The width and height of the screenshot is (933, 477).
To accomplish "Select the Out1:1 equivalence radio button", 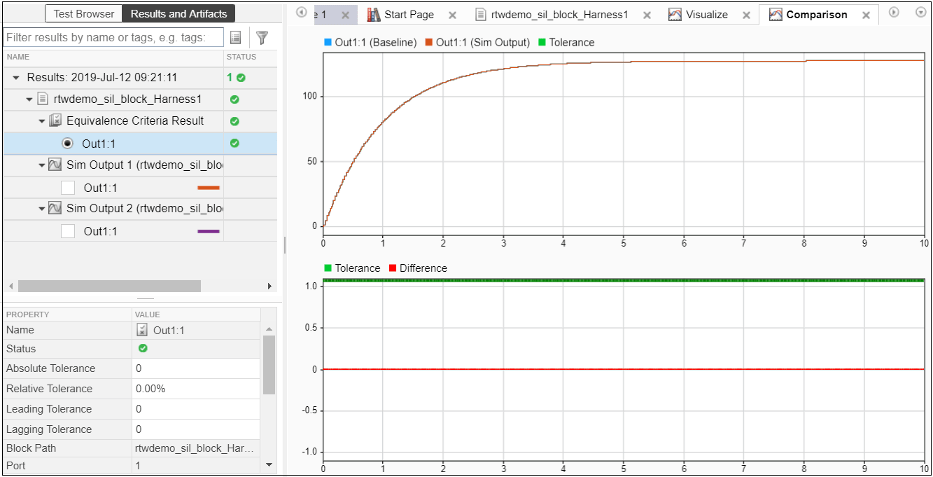I will coord(67,143).
